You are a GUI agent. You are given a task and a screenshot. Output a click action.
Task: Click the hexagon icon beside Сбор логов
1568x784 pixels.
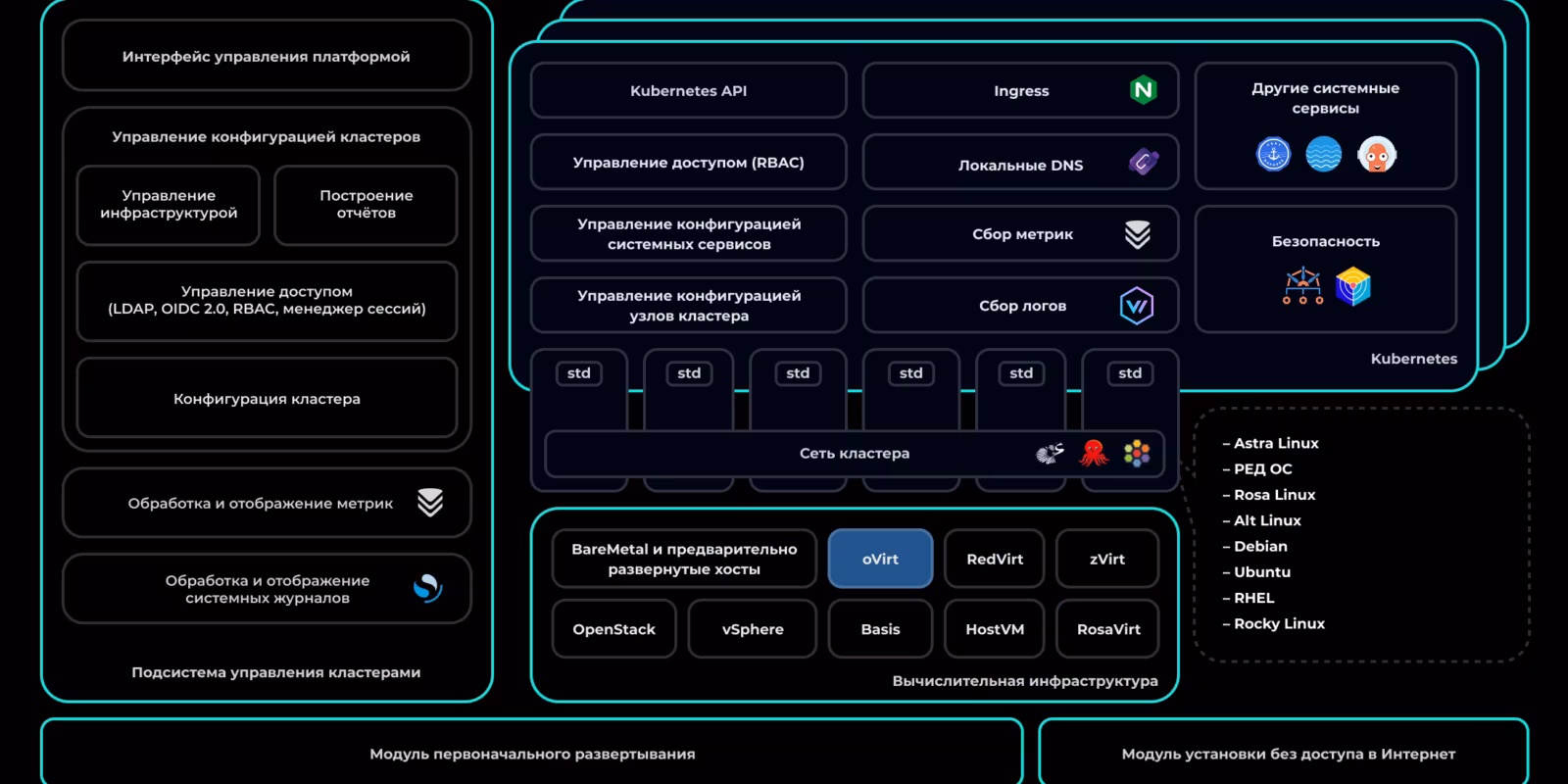click(x=1137, y=306)
